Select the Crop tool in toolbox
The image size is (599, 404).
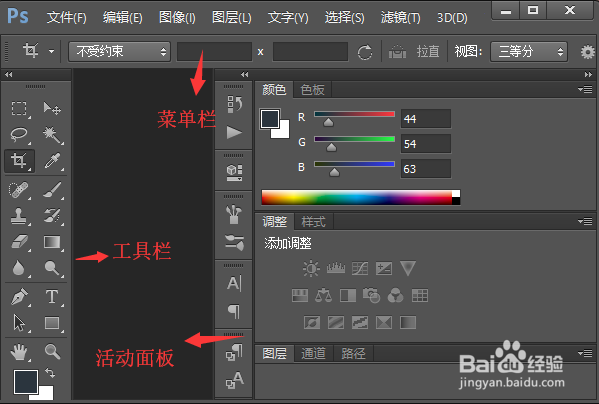[x=19, y=160]
